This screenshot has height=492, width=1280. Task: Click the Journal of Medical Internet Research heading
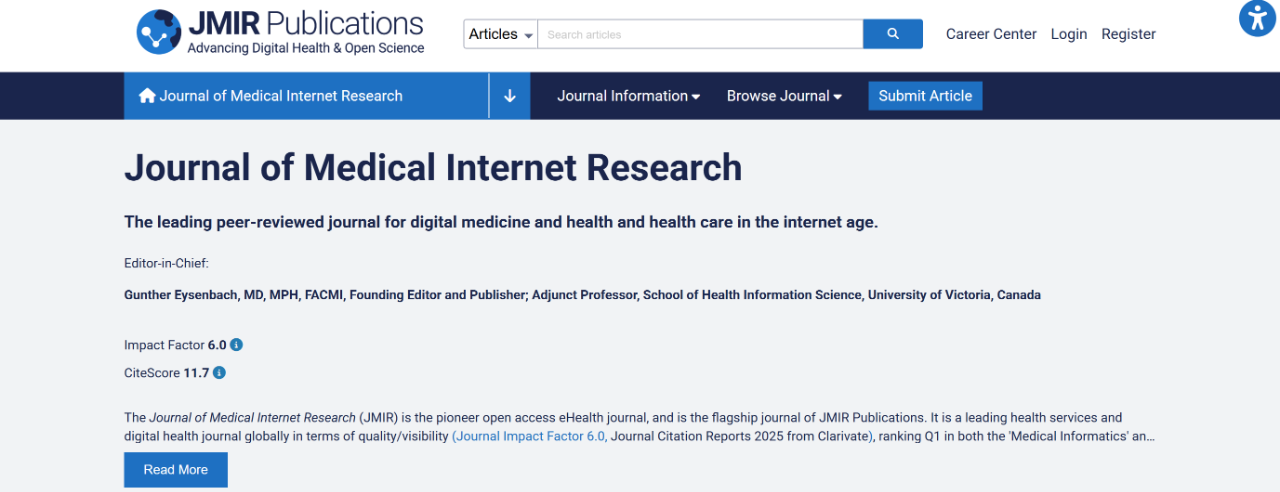click(433, 167)
